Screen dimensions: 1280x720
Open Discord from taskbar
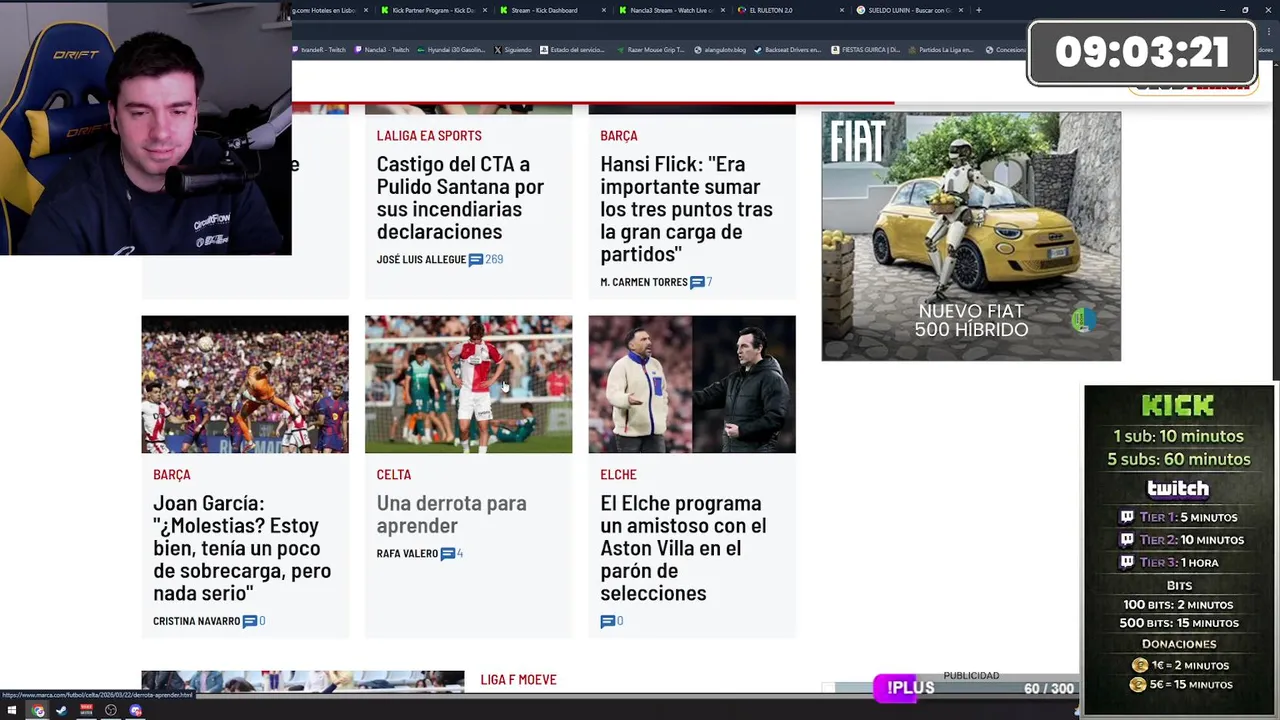pyautogui.click(x=136, y=711)
